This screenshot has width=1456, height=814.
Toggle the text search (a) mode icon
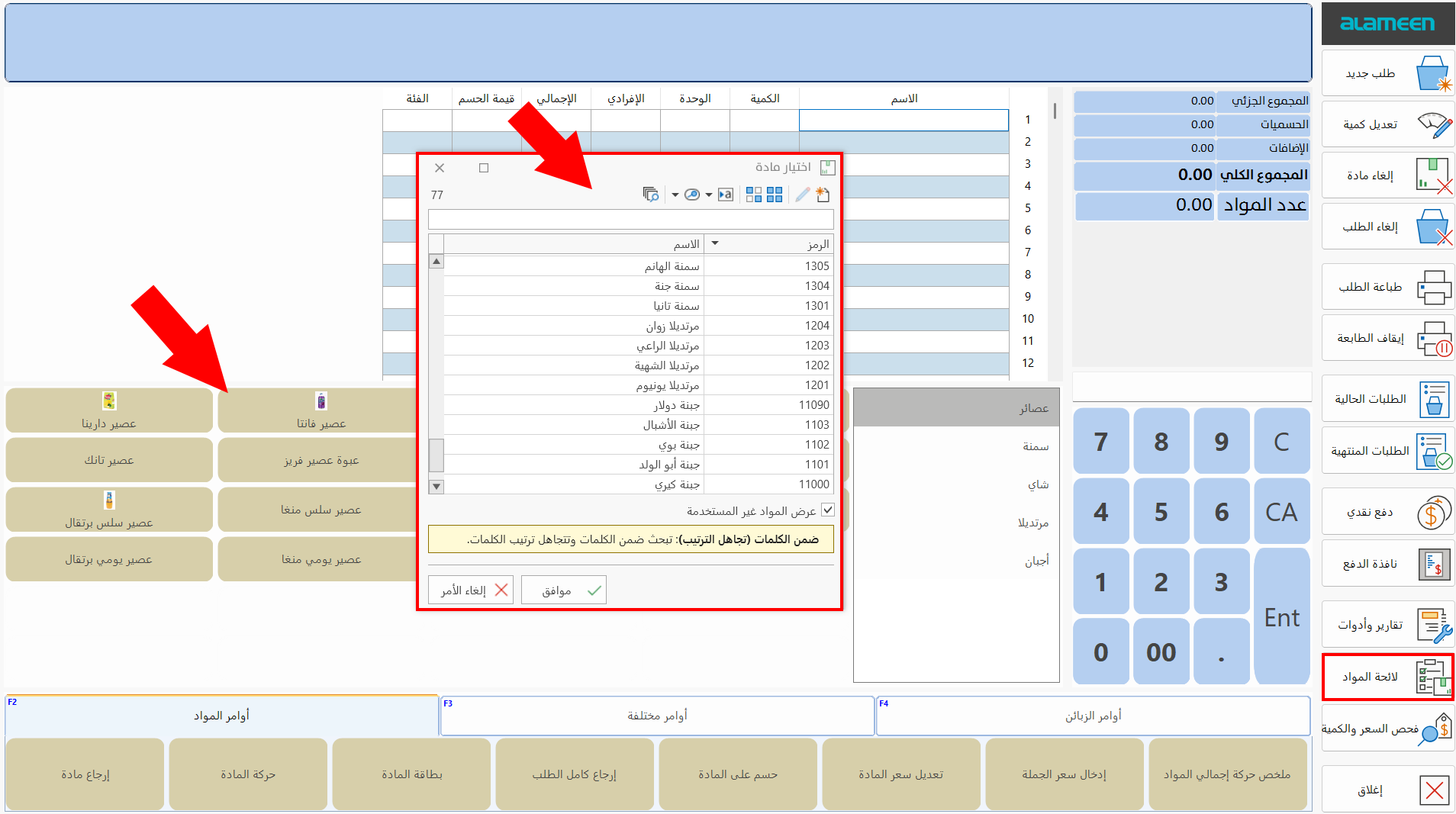[x=726, y=195]
